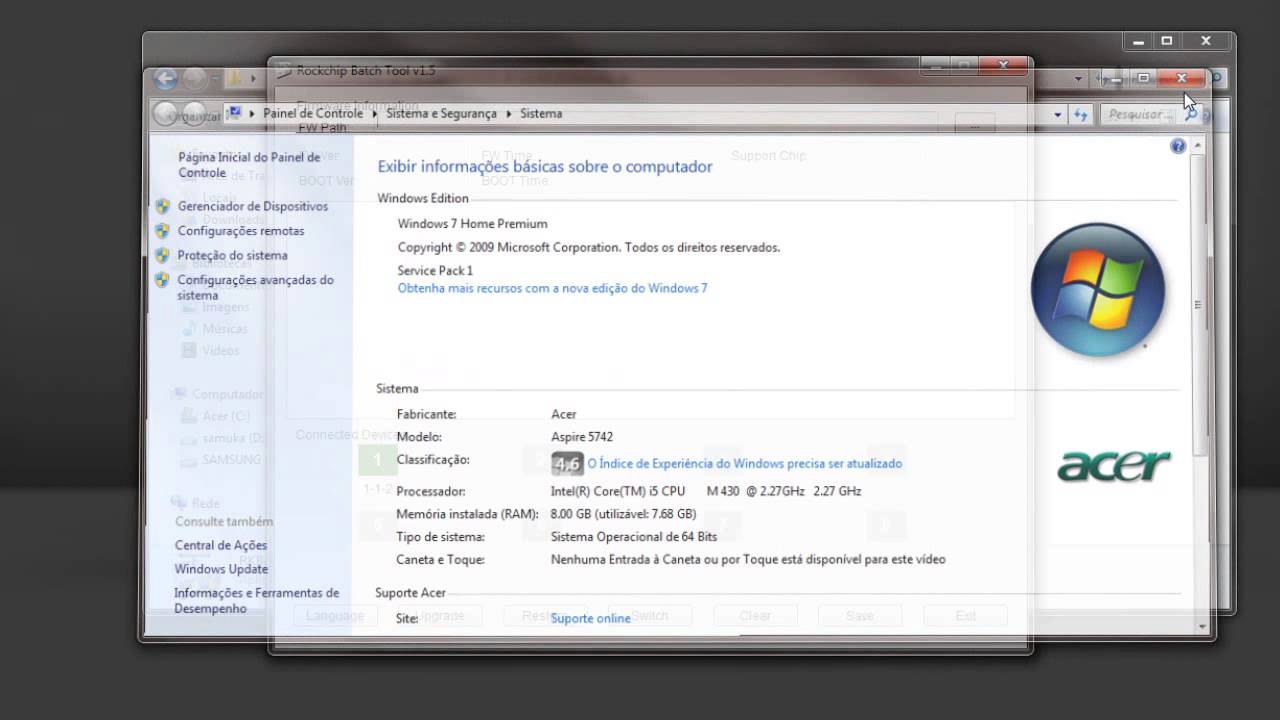Click Copyright 2009 Microsoft Corporation text
This screenshot has width=1280, height=720.
pyautogui.click(x=589, y=247)
